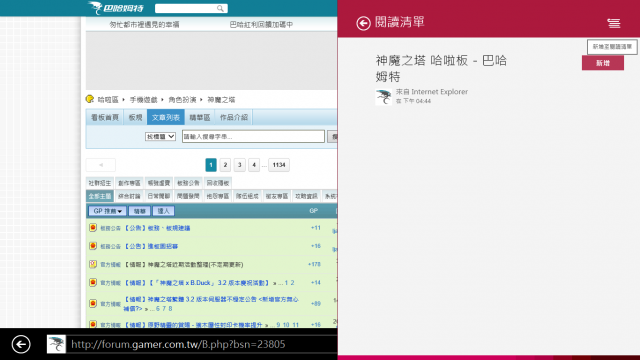640x360 pixels.
Task: Open page 2 of the B.Duck thread
Action: (292, 283)
